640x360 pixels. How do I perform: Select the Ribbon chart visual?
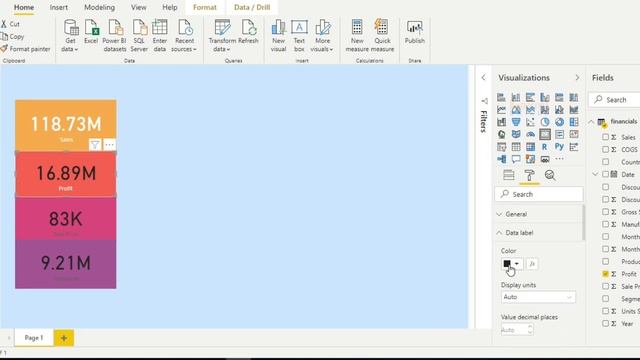(574, 109)
